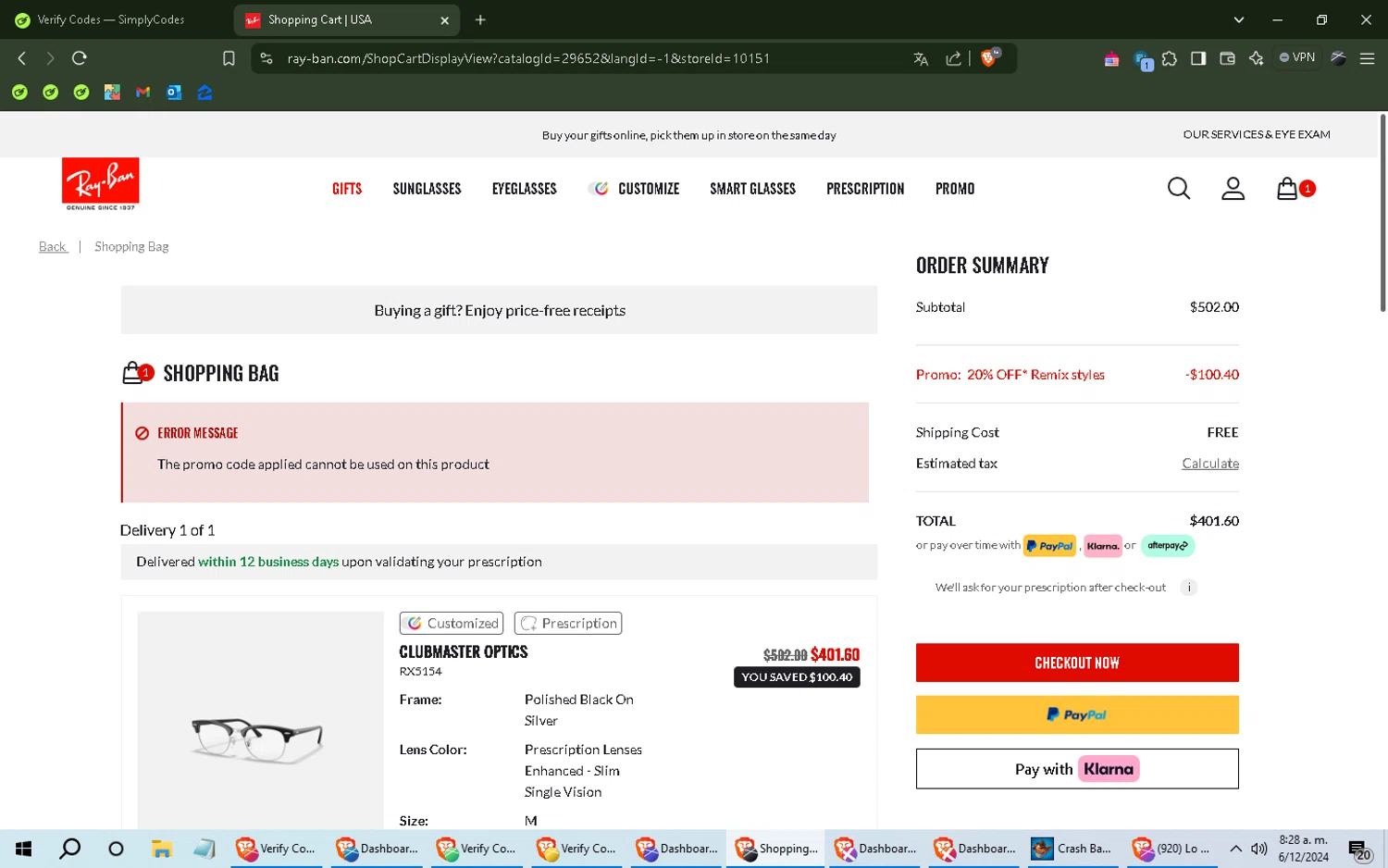Switch to Verify Codes SimplyCodes tab
The image size is (1388, 868).
[x=111, y=19]
